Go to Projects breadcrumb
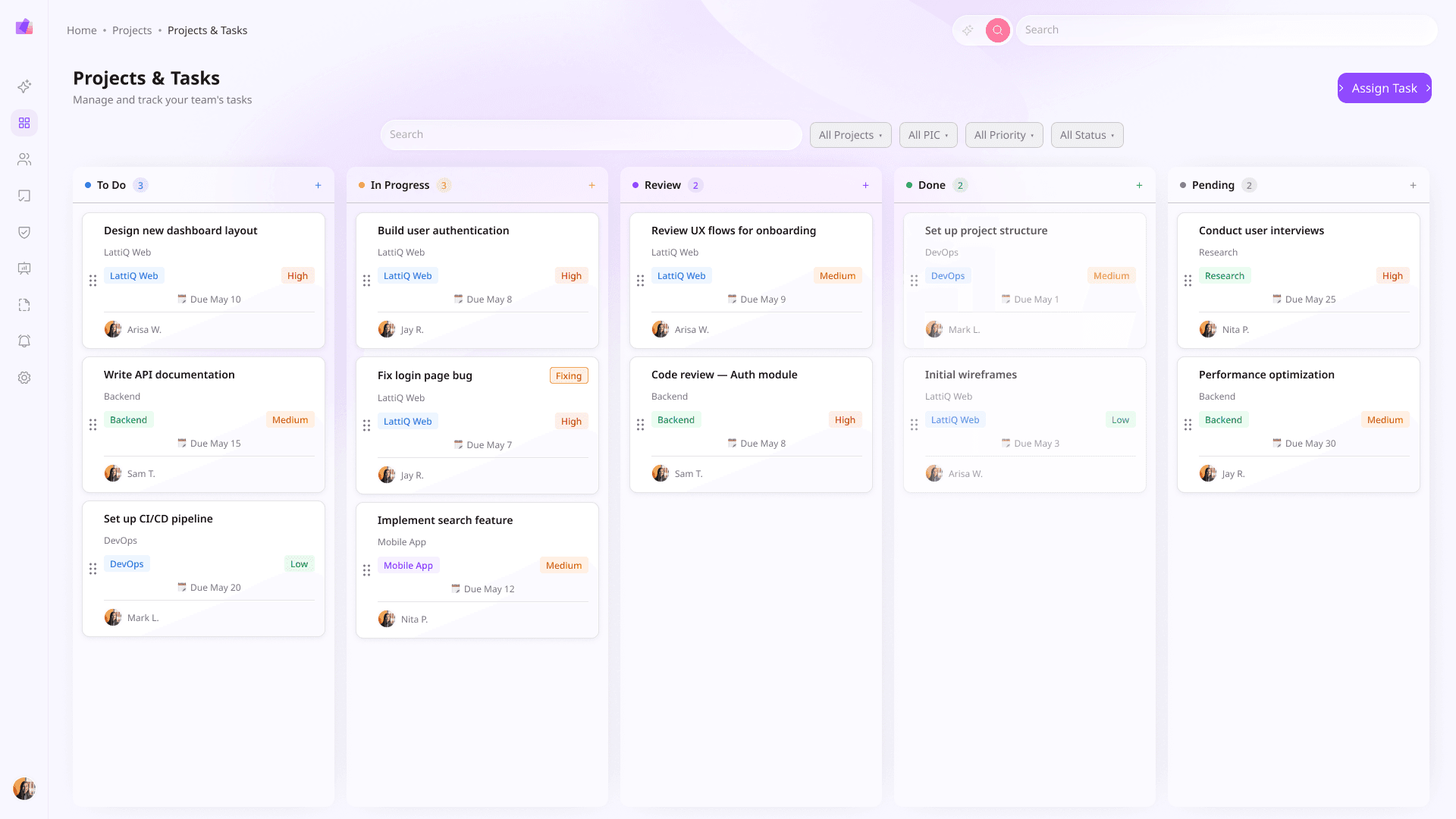 [132, 30]
